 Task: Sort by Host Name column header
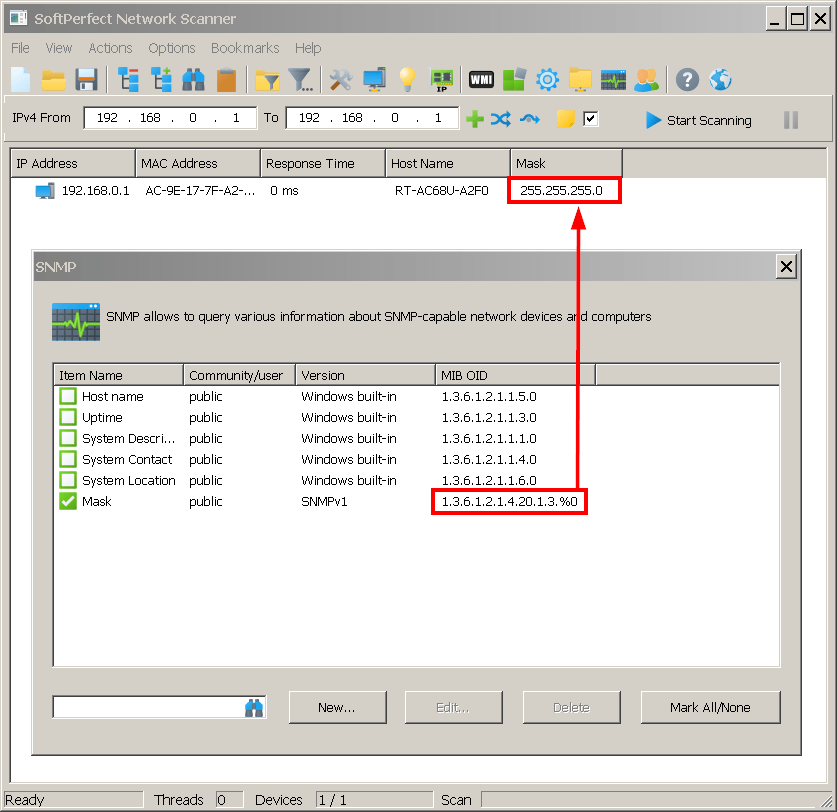pos(447,163)
